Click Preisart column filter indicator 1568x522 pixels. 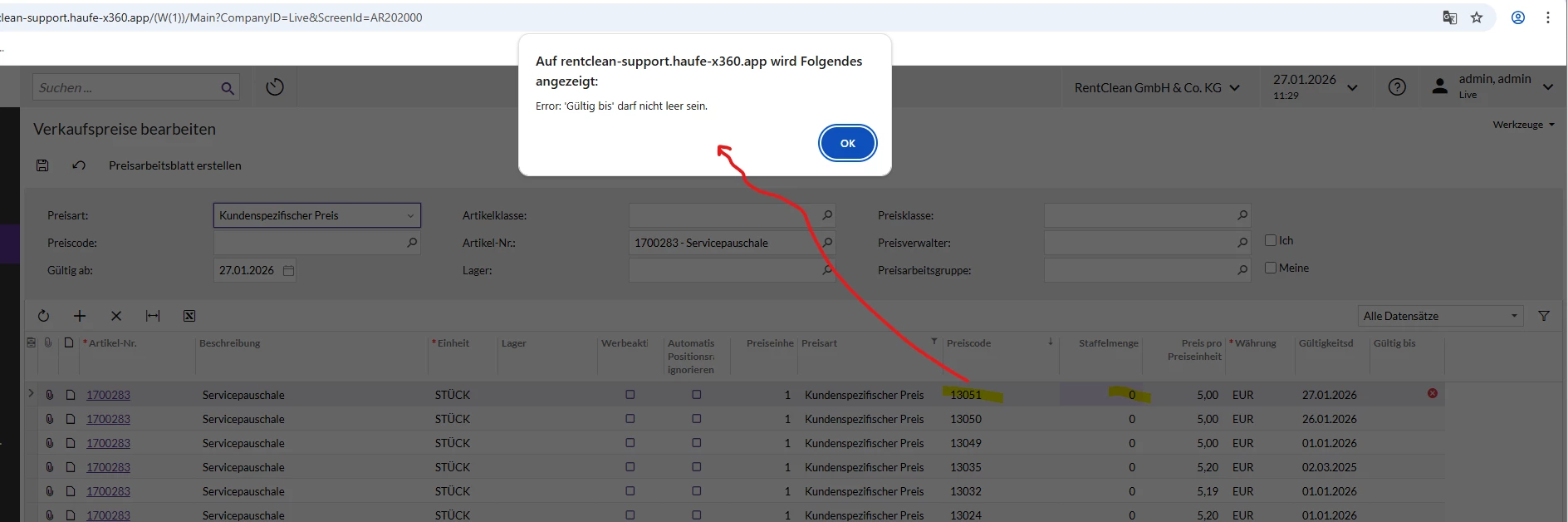tap(934, 342)
